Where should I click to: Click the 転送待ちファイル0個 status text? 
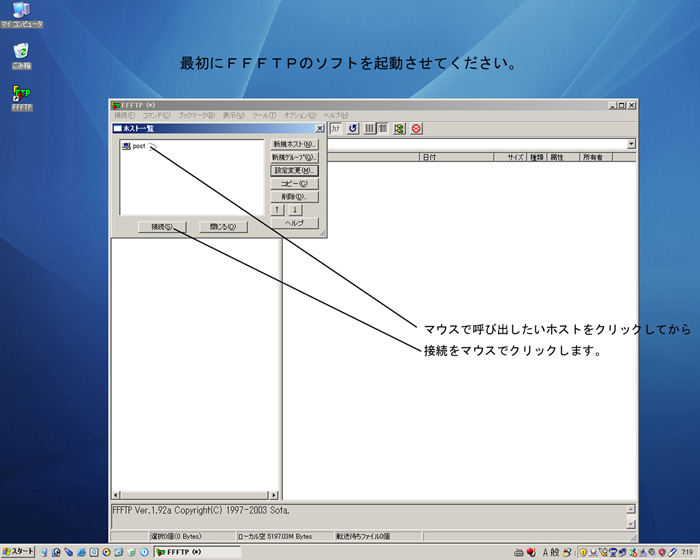(x=363, y=536)
